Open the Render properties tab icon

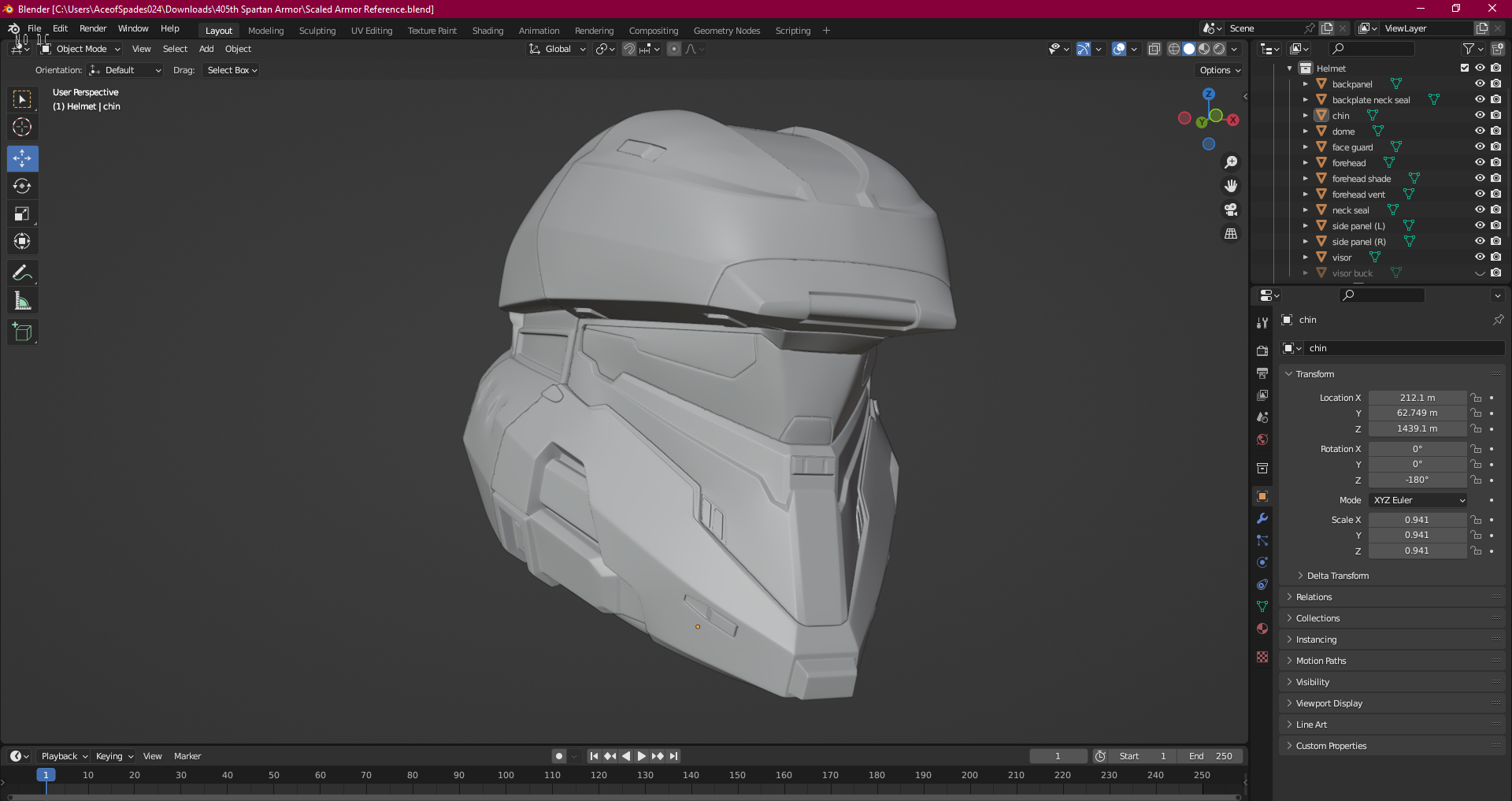click(1262, 350)
